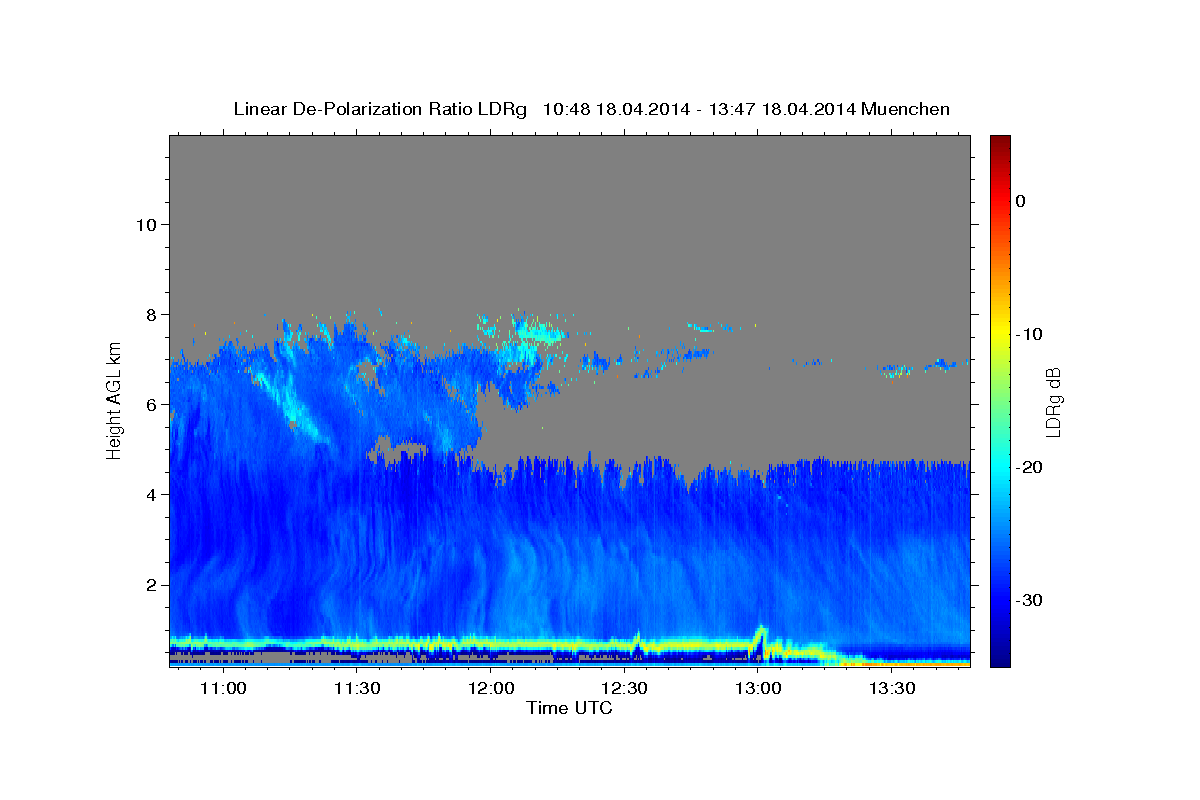Click the 'Time UTC' axis title

569,708
